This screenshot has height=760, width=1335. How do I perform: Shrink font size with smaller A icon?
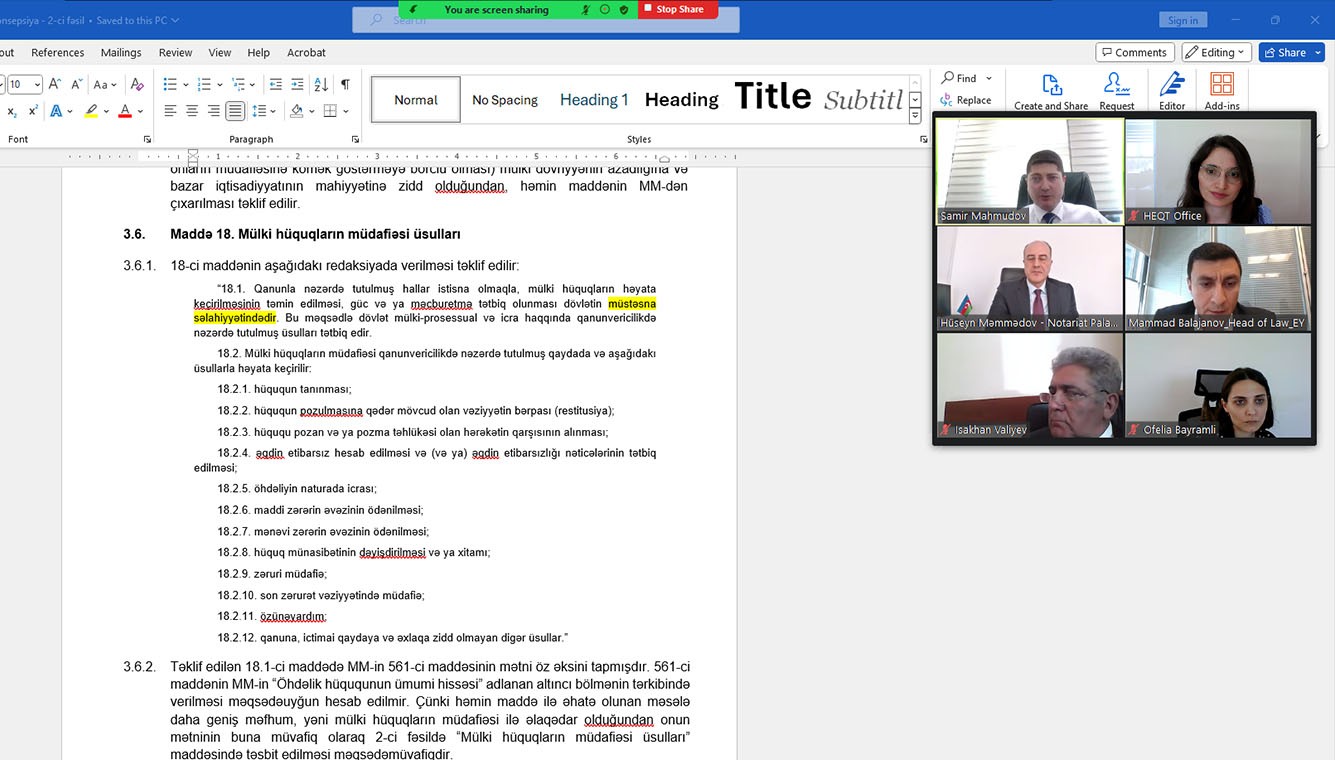click(x=77, y=85)
